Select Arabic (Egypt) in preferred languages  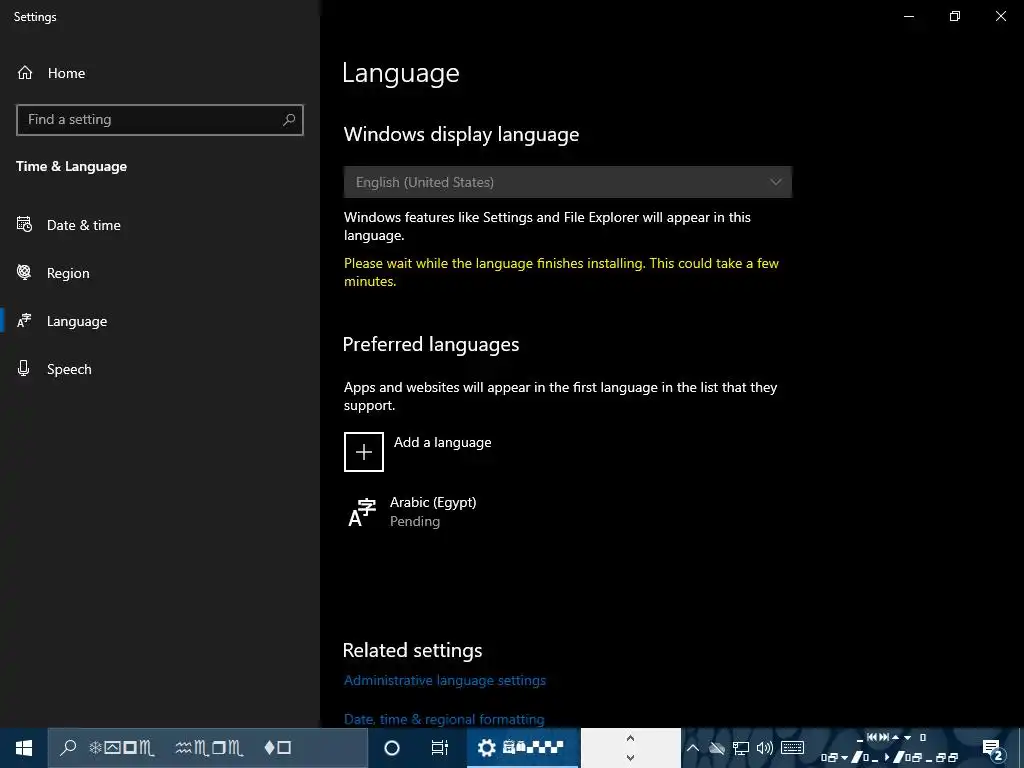coord(433,512)
